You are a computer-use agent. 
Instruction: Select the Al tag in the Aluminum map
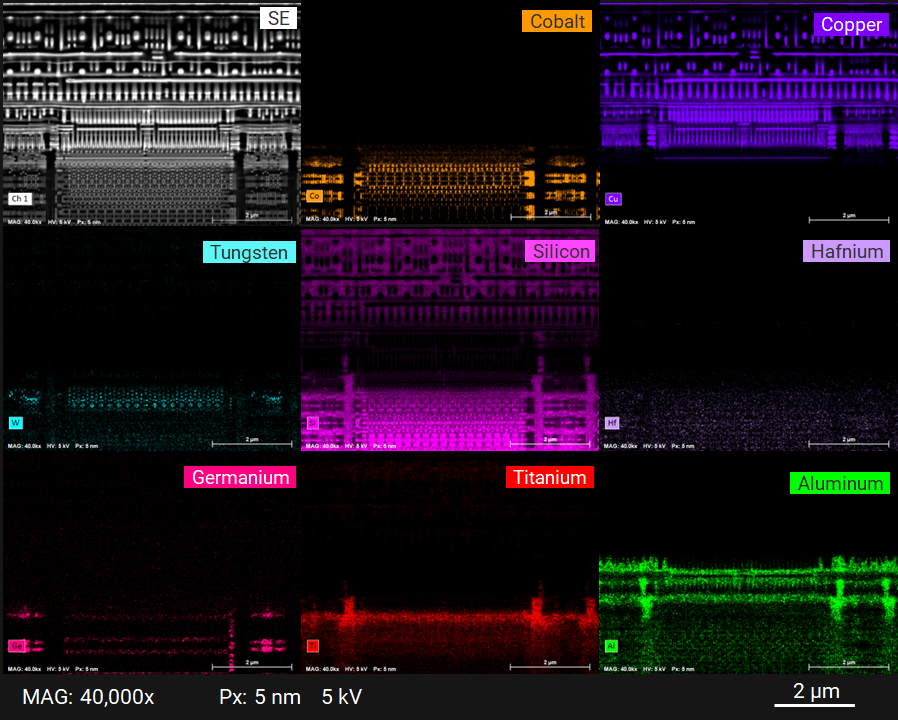611,646
